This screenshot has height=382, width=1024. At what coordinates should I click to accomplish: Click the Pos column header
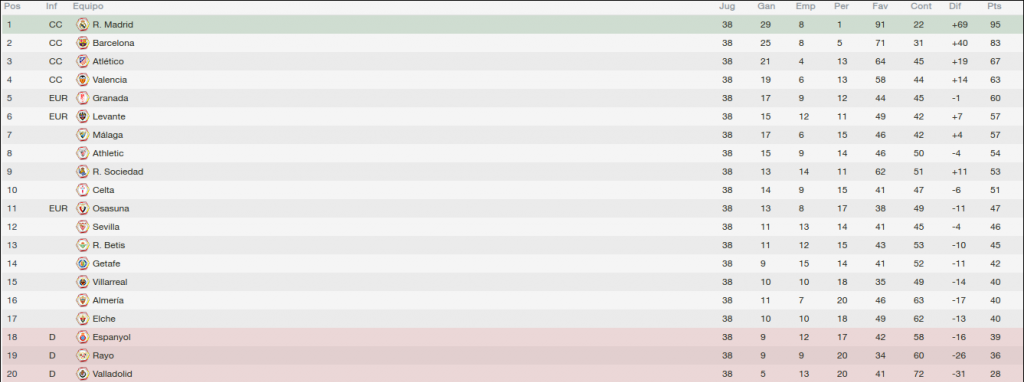[x=12, y=7]
